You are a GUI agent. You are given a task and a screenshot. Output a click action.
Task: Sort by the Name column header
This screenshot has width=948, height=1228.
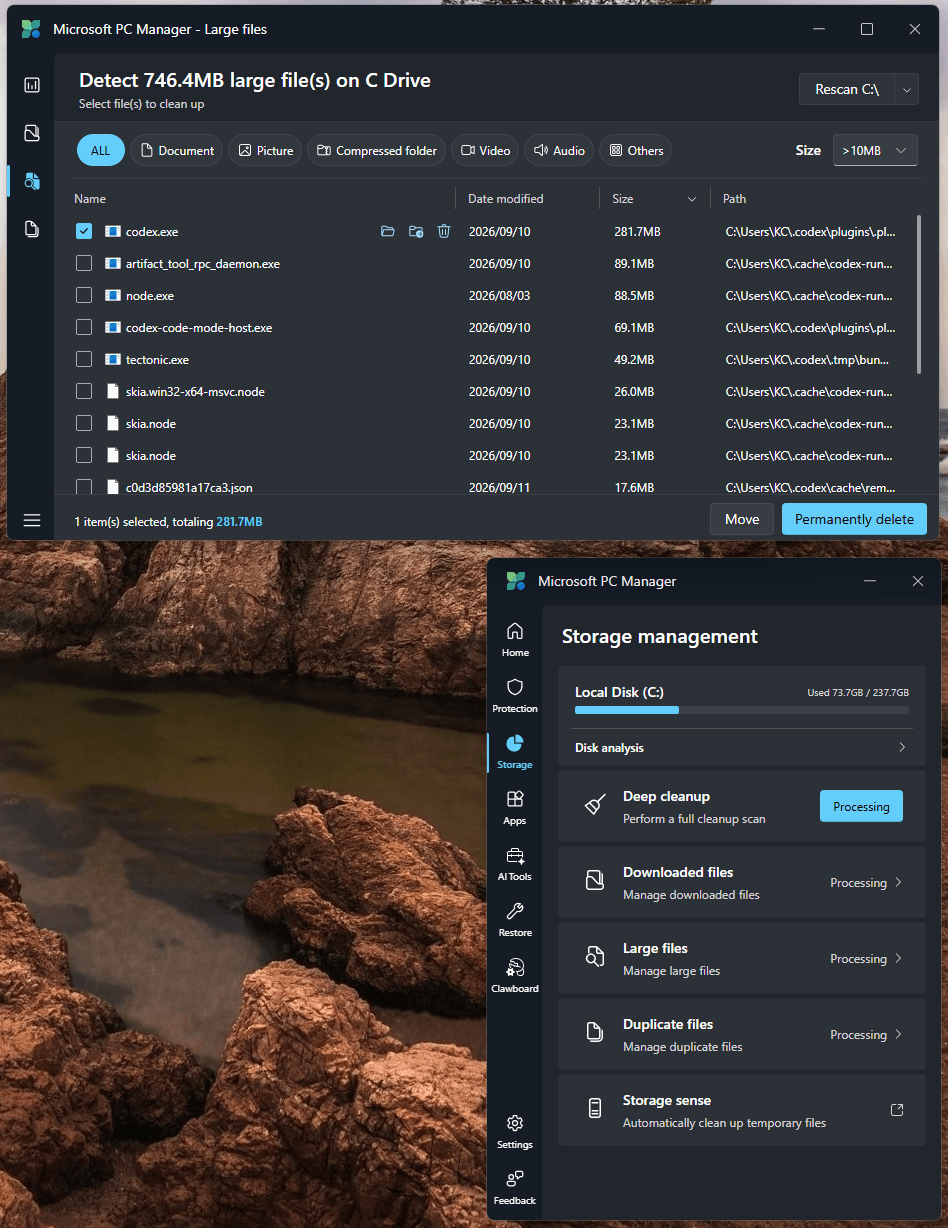pos(90,199)
